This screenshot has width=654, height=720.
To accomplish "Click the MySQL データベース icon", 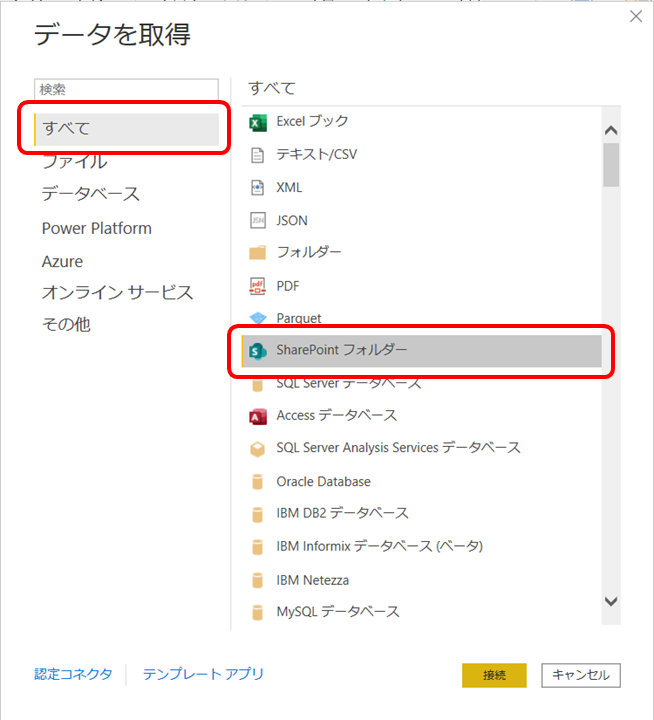I will (x=258, y=612).
